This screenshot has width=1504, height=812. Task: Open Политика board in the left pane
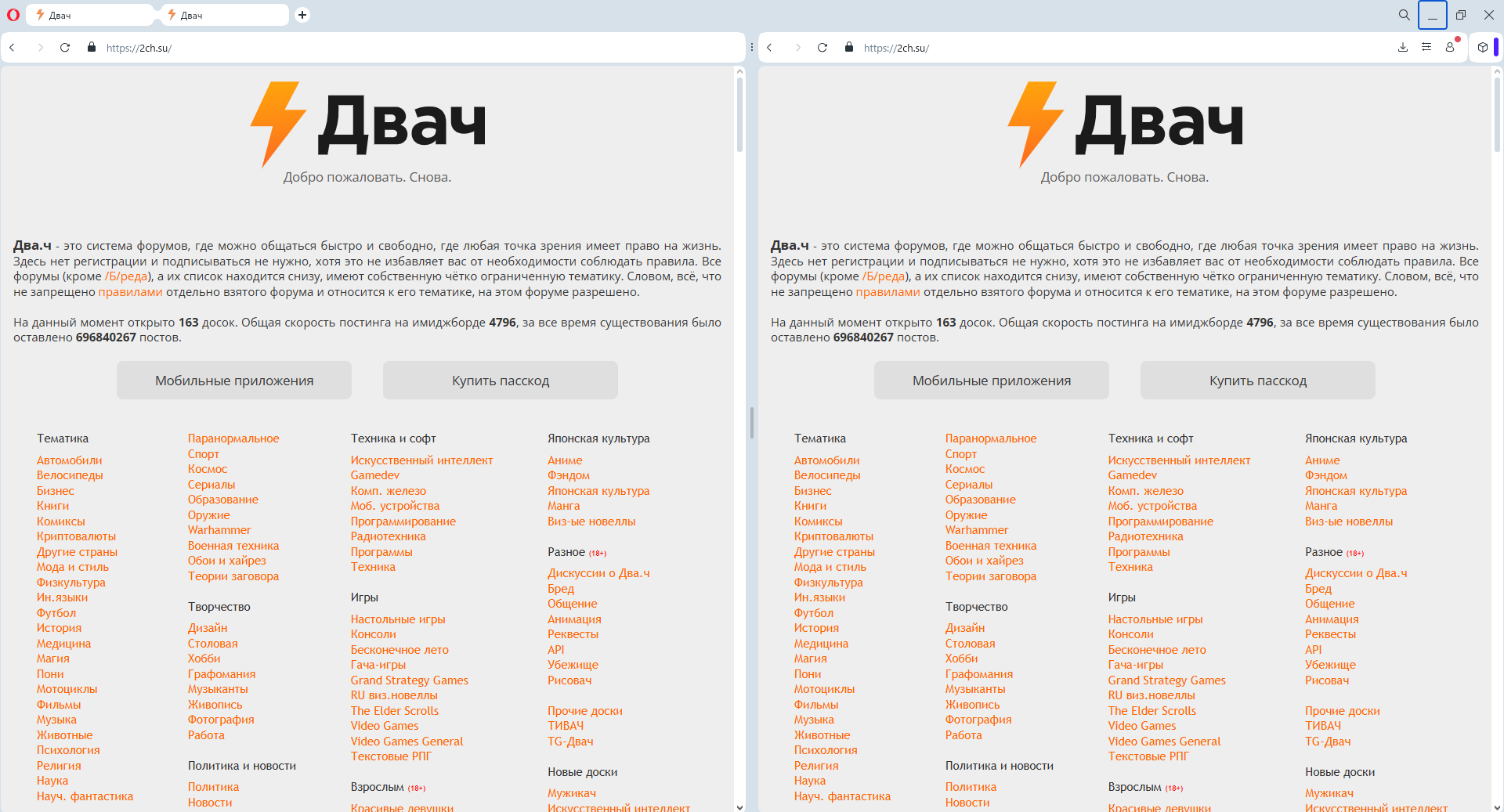coord(214,787)
